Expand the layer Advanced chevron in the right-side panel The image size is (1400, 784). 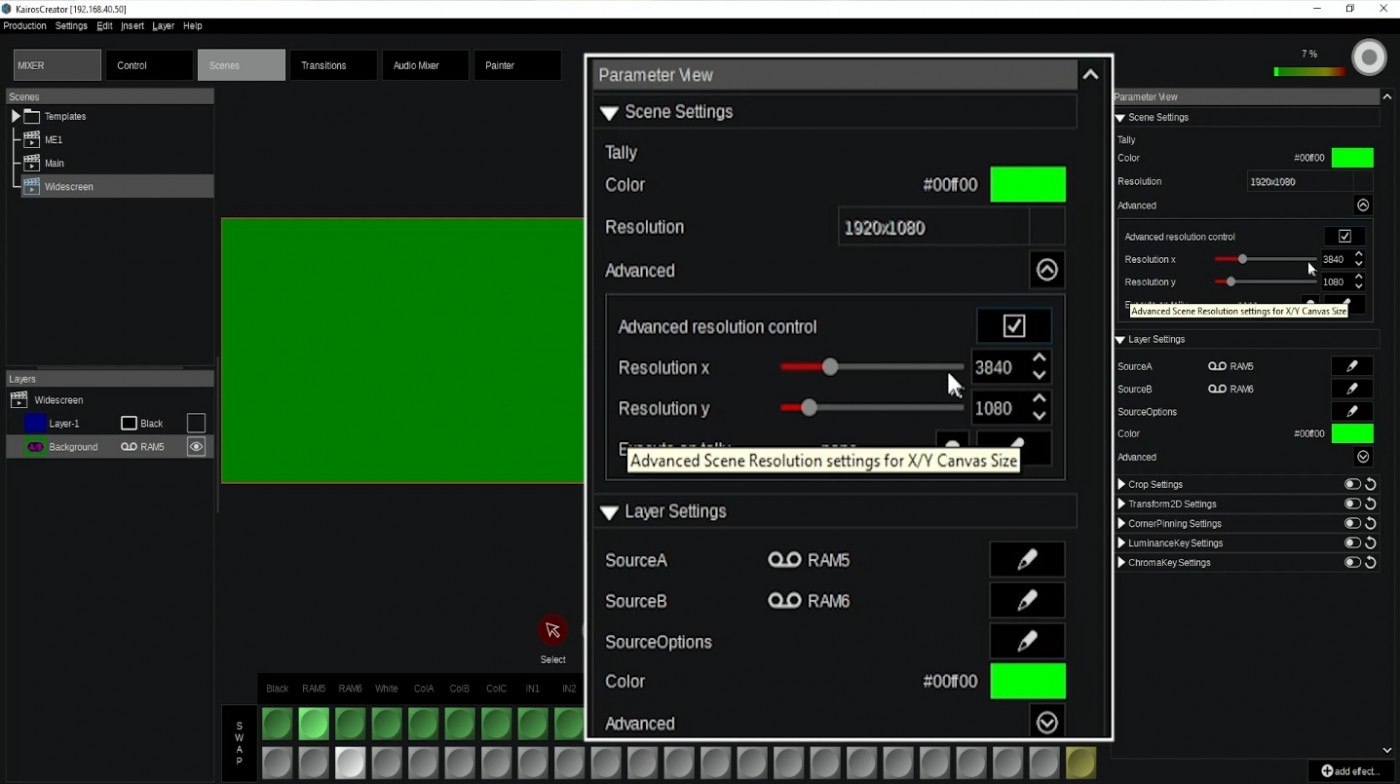click(1363, 457)
